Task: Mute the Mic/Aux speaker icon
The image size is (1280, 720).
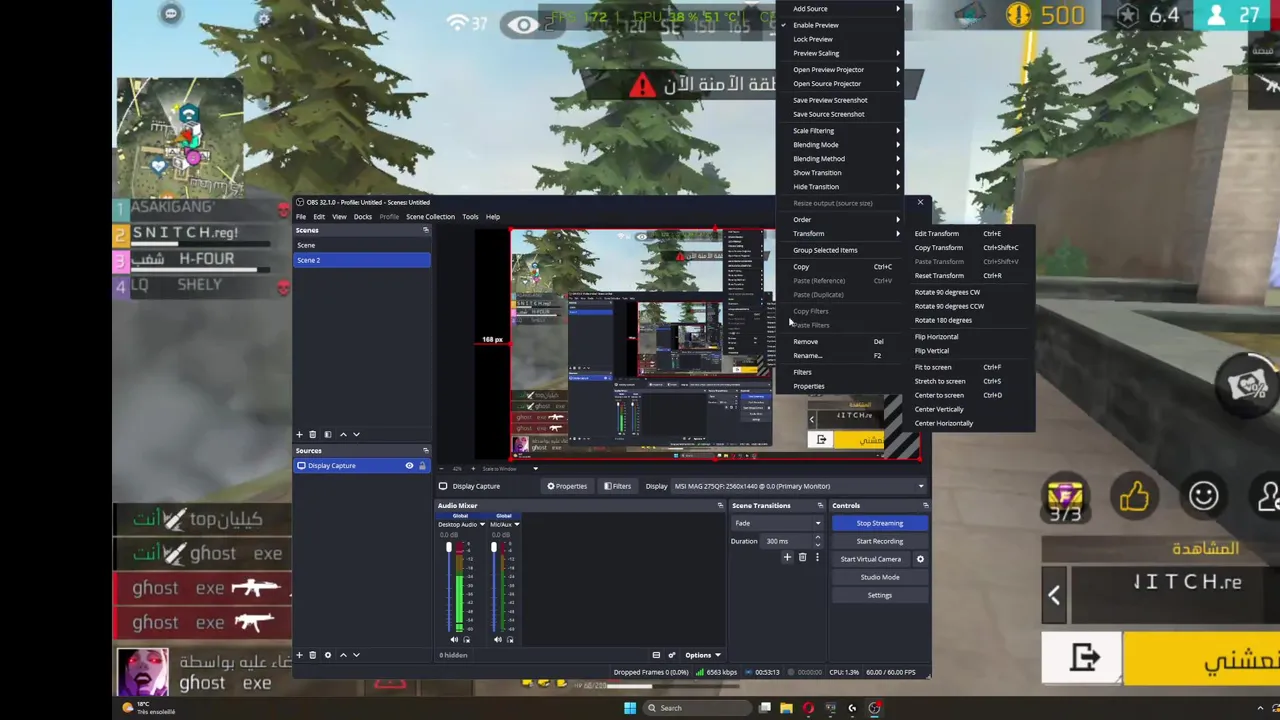Action: [499, 640]
